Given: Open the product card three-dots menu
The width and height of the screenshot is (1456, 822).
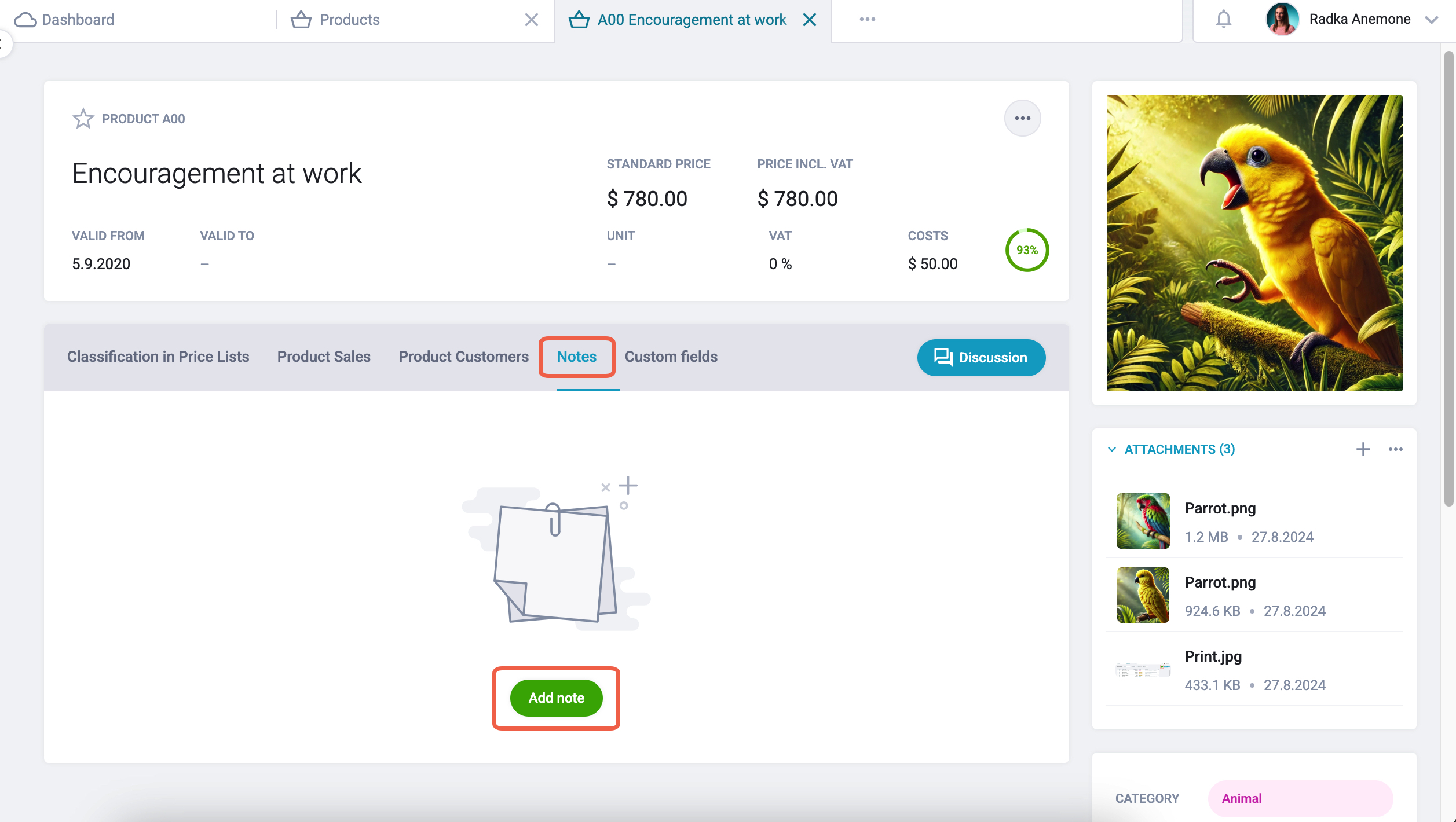Looking at the screenshot, I should pyautogui.click(x=1022, y=118).
